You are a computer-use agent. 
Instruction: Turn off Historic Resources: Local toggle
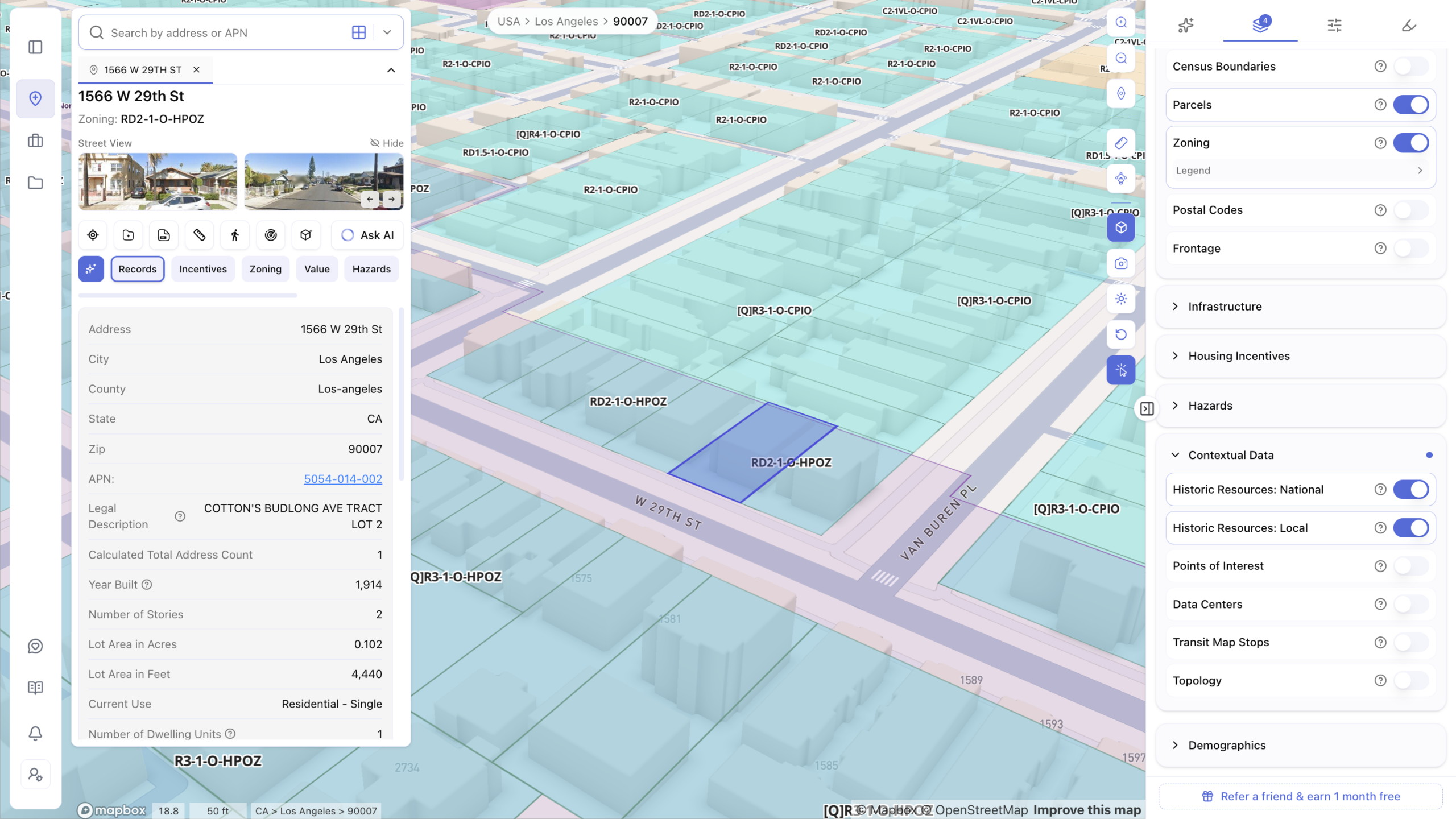tap(1410, 528)
